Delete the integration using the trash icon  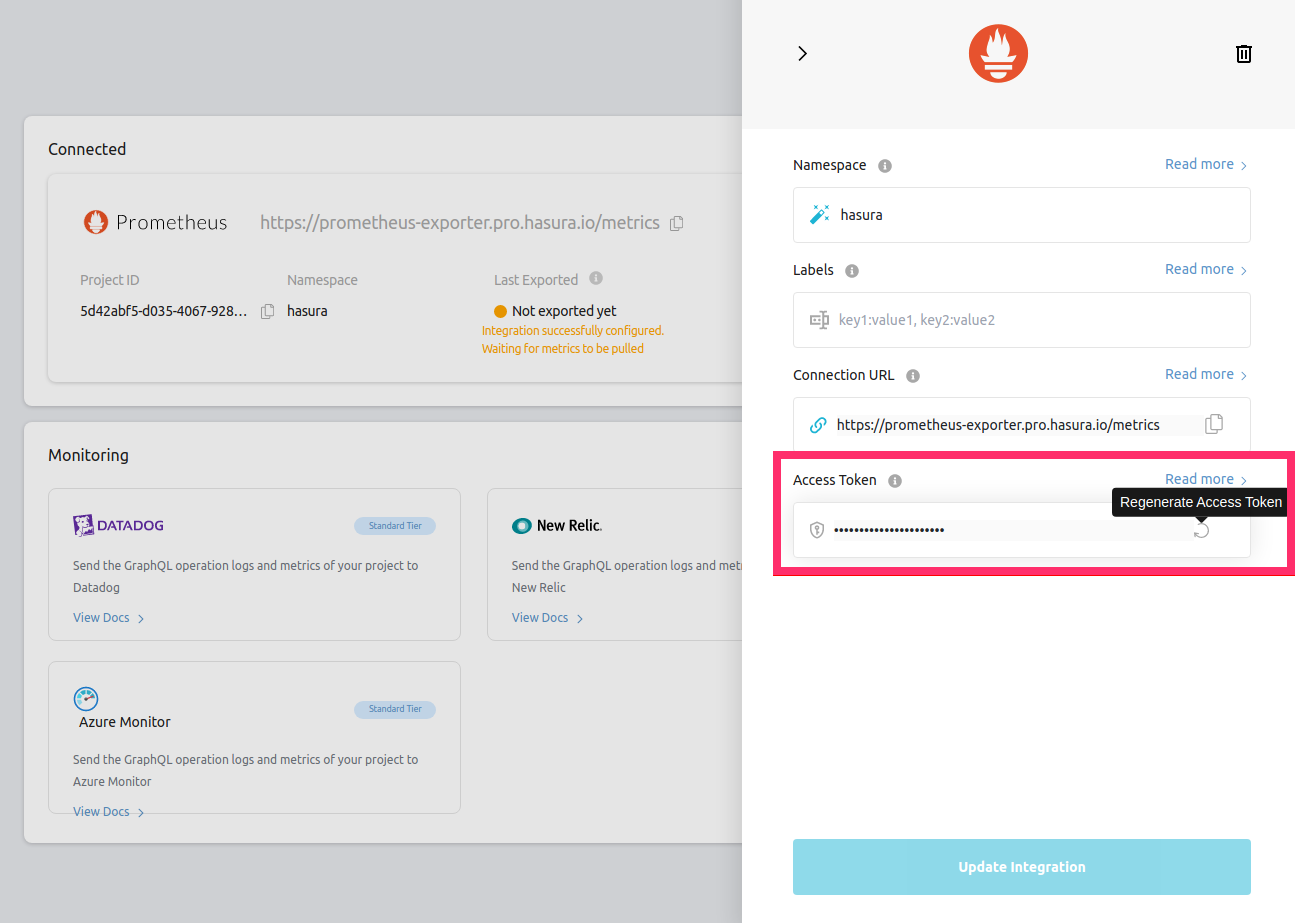(1243, 53)
